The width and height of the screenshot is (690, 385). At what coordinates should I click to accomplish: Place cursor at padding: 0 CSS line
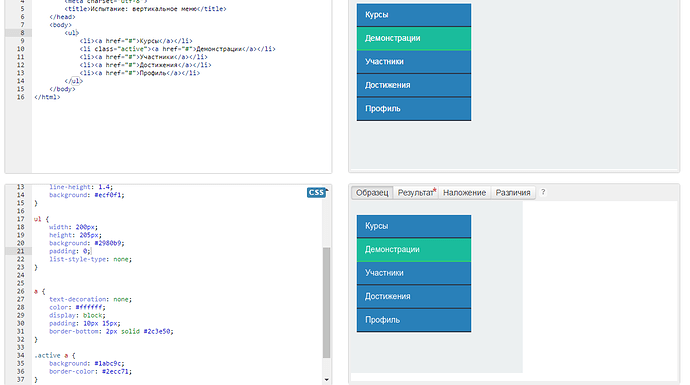pyautogui.click(x=70, y=251)
